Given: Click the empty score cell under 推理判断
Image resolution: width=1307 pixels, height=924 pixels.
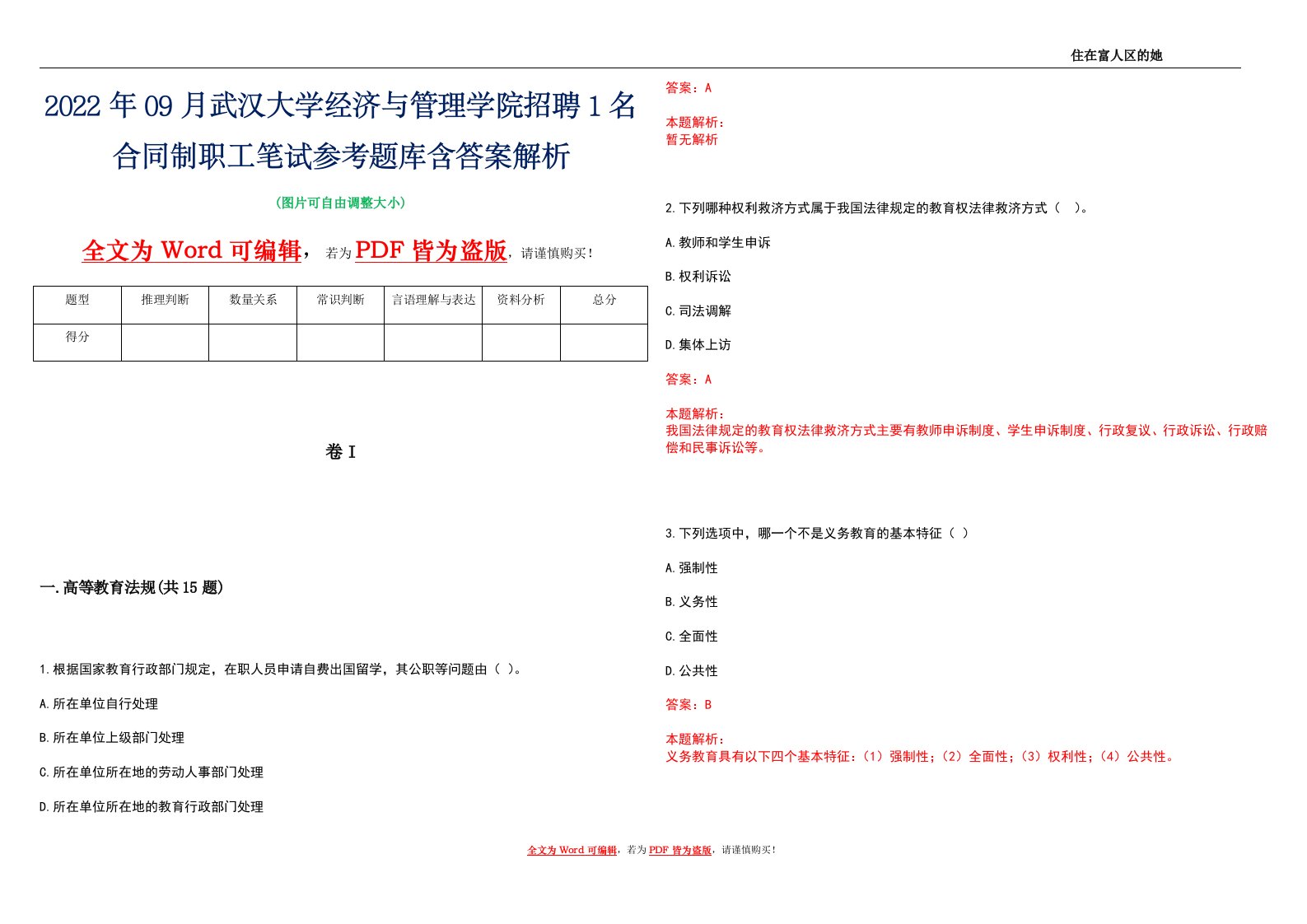Looking at the screenshot, I should (165, 342).
